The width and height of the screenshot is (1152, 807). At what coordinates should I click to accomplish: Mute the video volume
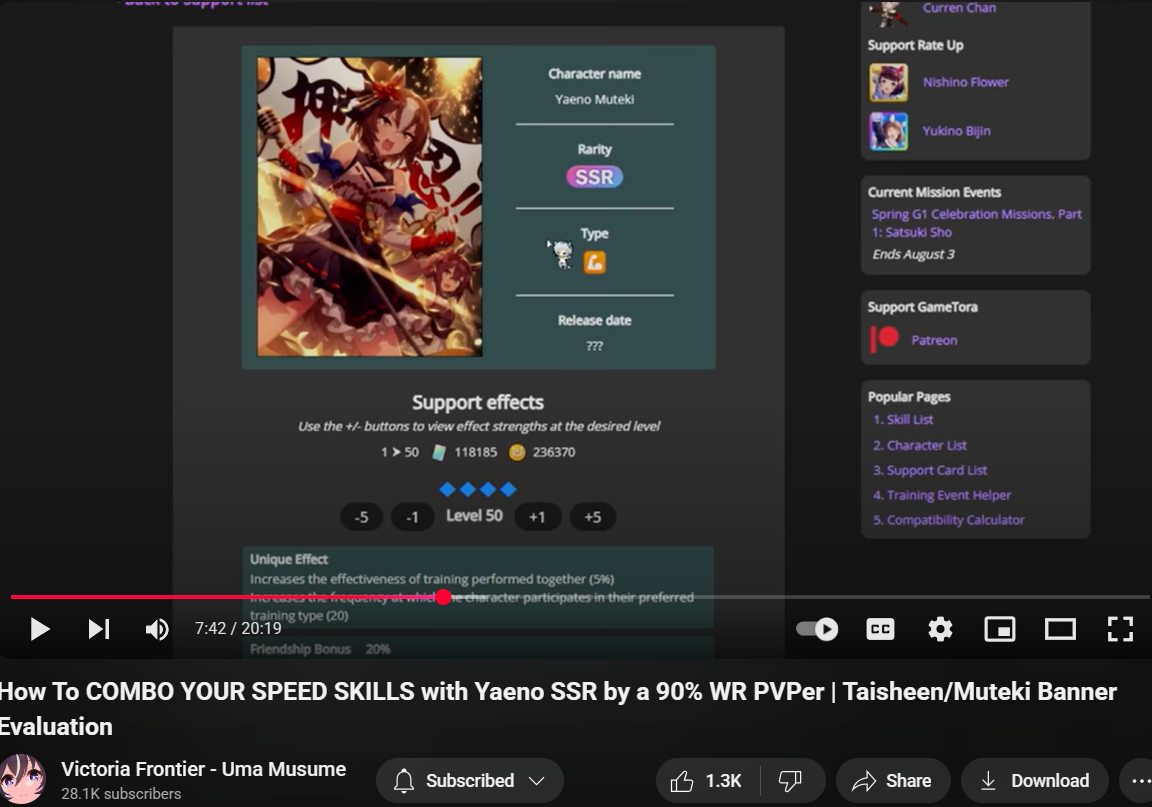pos(157,629)
